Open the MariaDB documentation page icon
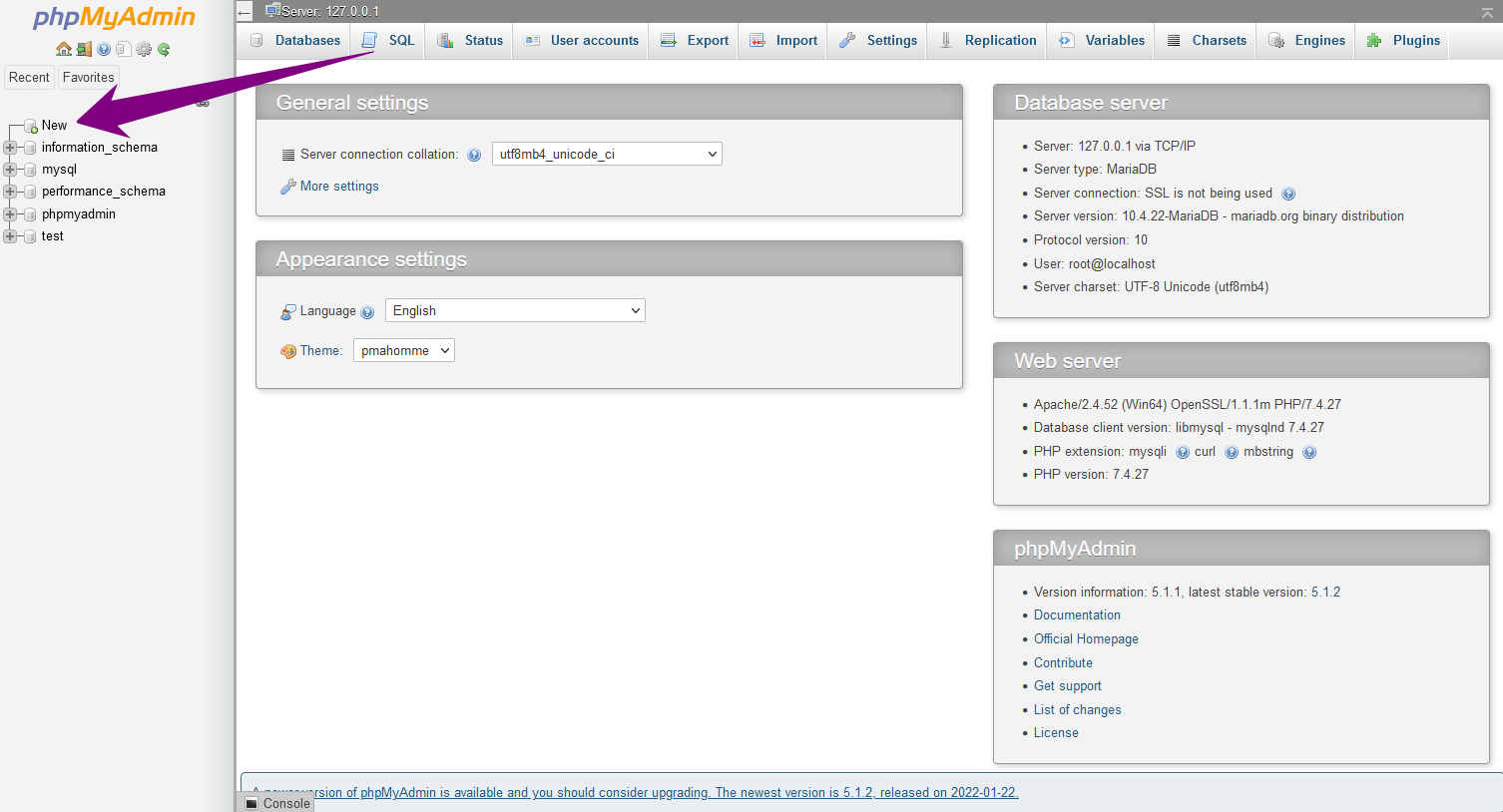The height and width of the screenshot is (812, 1503). 123,49
